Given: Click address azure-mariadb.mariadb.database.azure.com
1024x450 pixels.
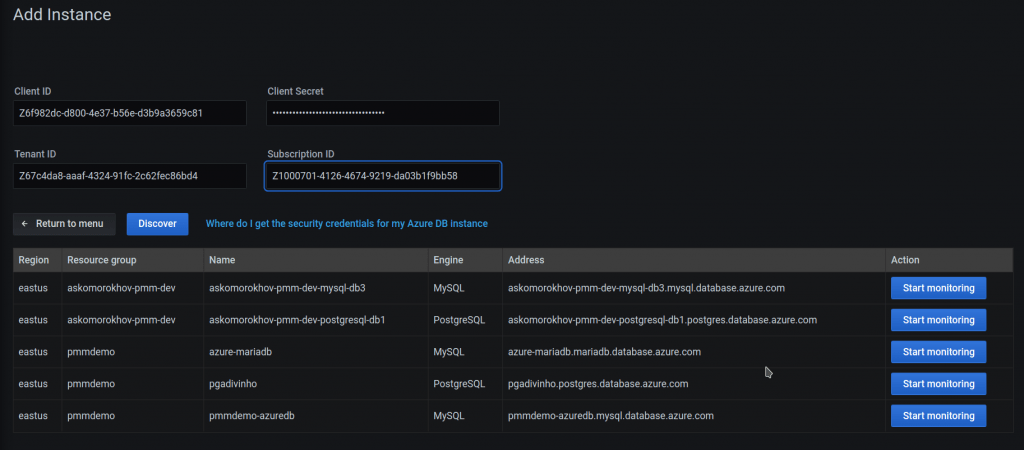Looking at the screenshot, I should pos(605,352).
